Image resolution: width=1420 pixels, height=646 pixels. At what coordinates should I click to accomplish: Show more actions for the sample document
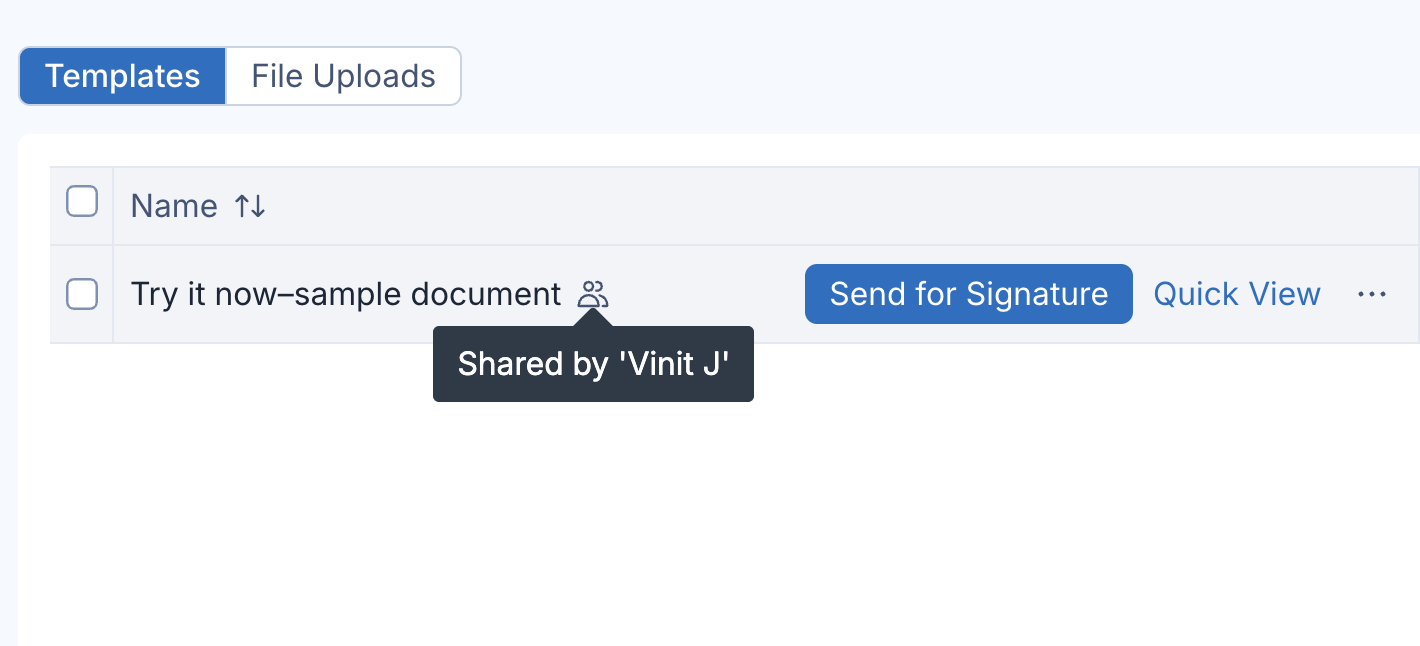coord(1372,294)
